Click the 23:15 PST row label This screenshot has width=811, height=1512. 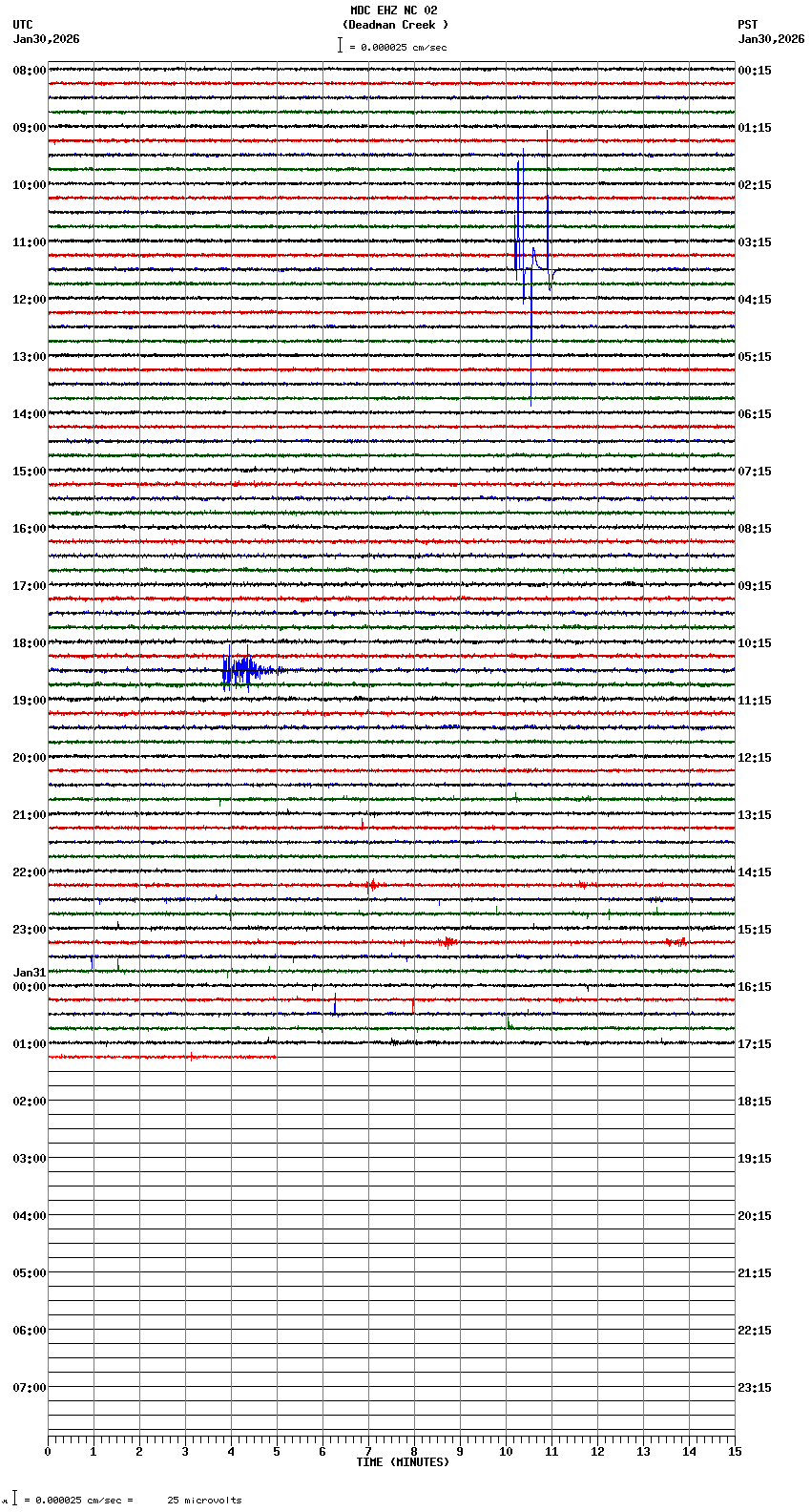(755, 1388)
